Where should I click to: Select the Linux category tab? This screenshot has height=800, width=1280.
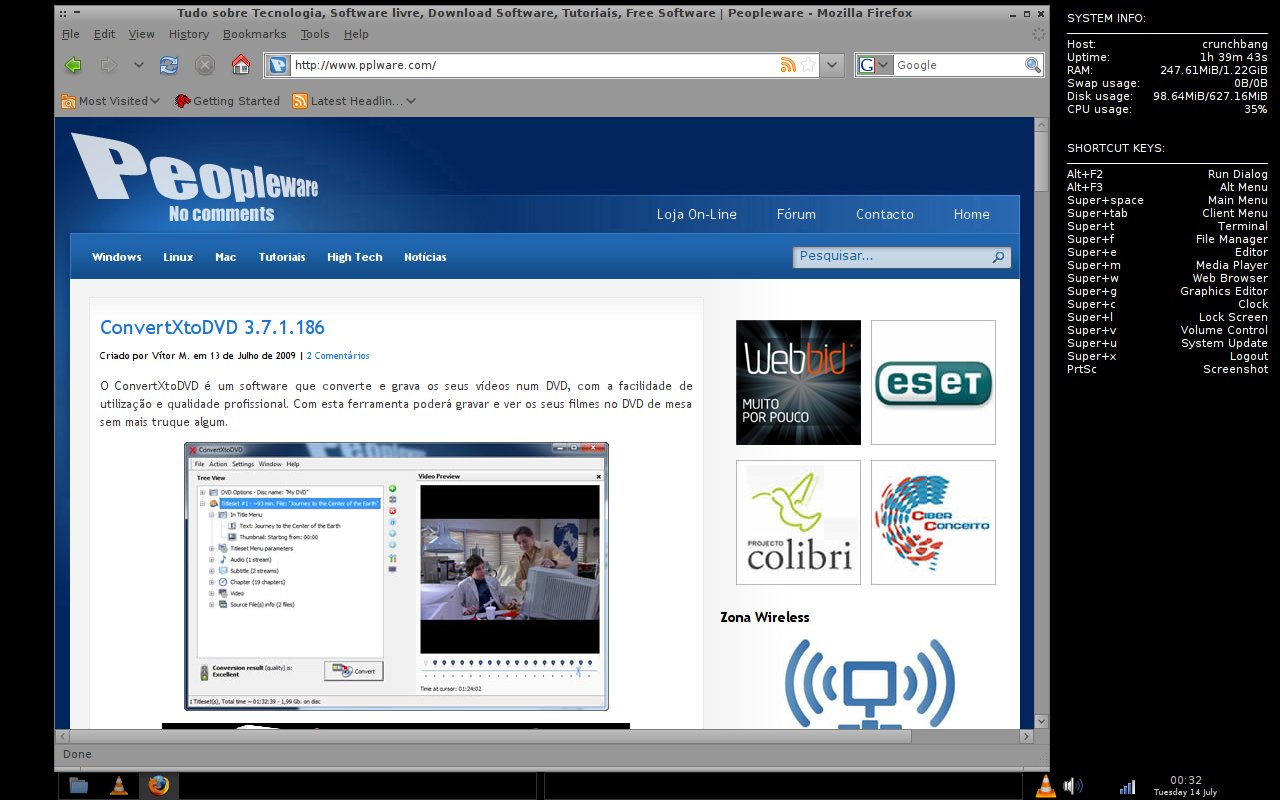(x=178, y=257)
